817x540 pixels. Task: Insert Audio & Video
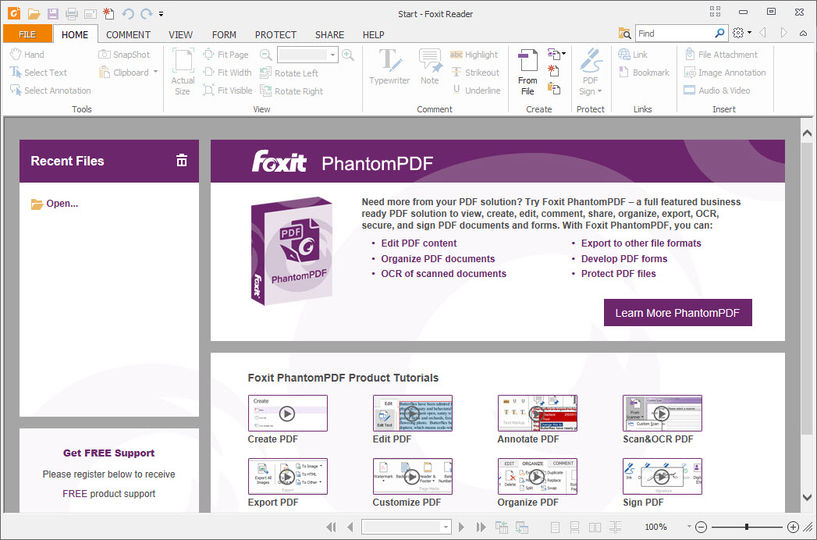click(717, 90)
